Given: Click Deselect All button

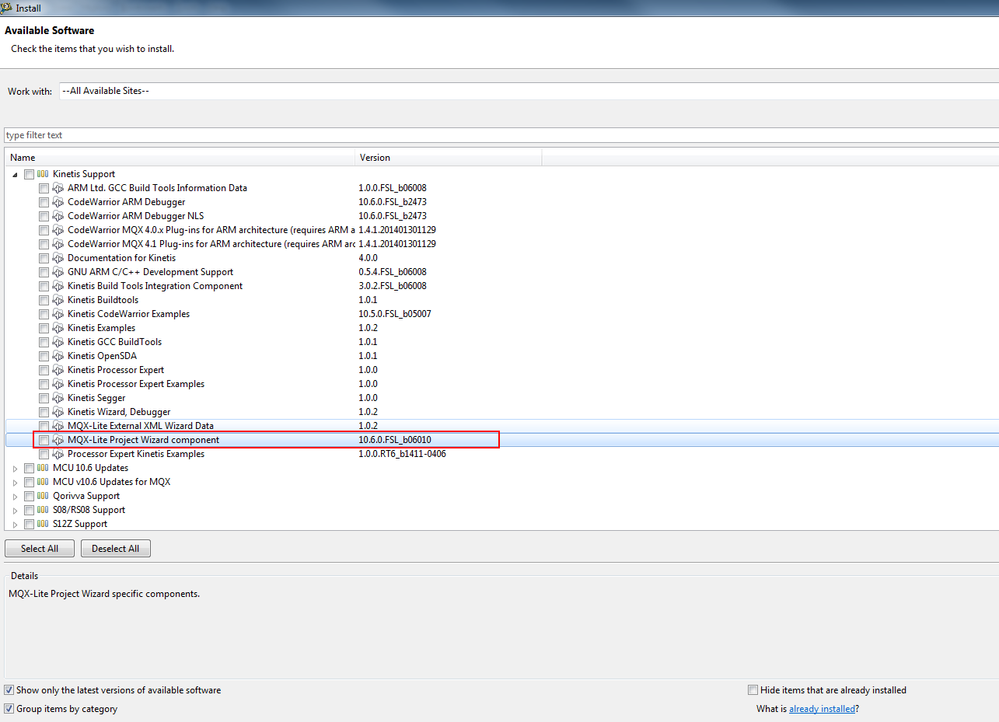Looking at the screenshot, I should [115, 549].
